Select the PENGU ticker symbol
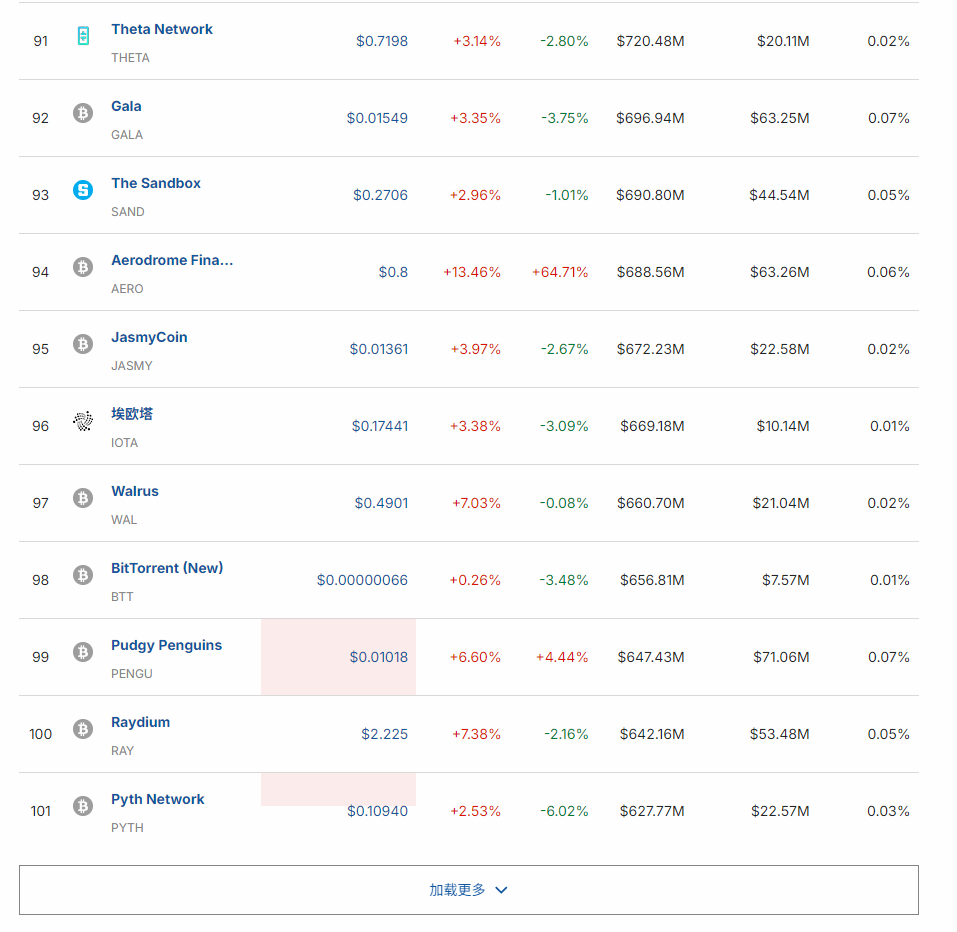This screenshot has height=932, width=957. (x=132, y=674)
